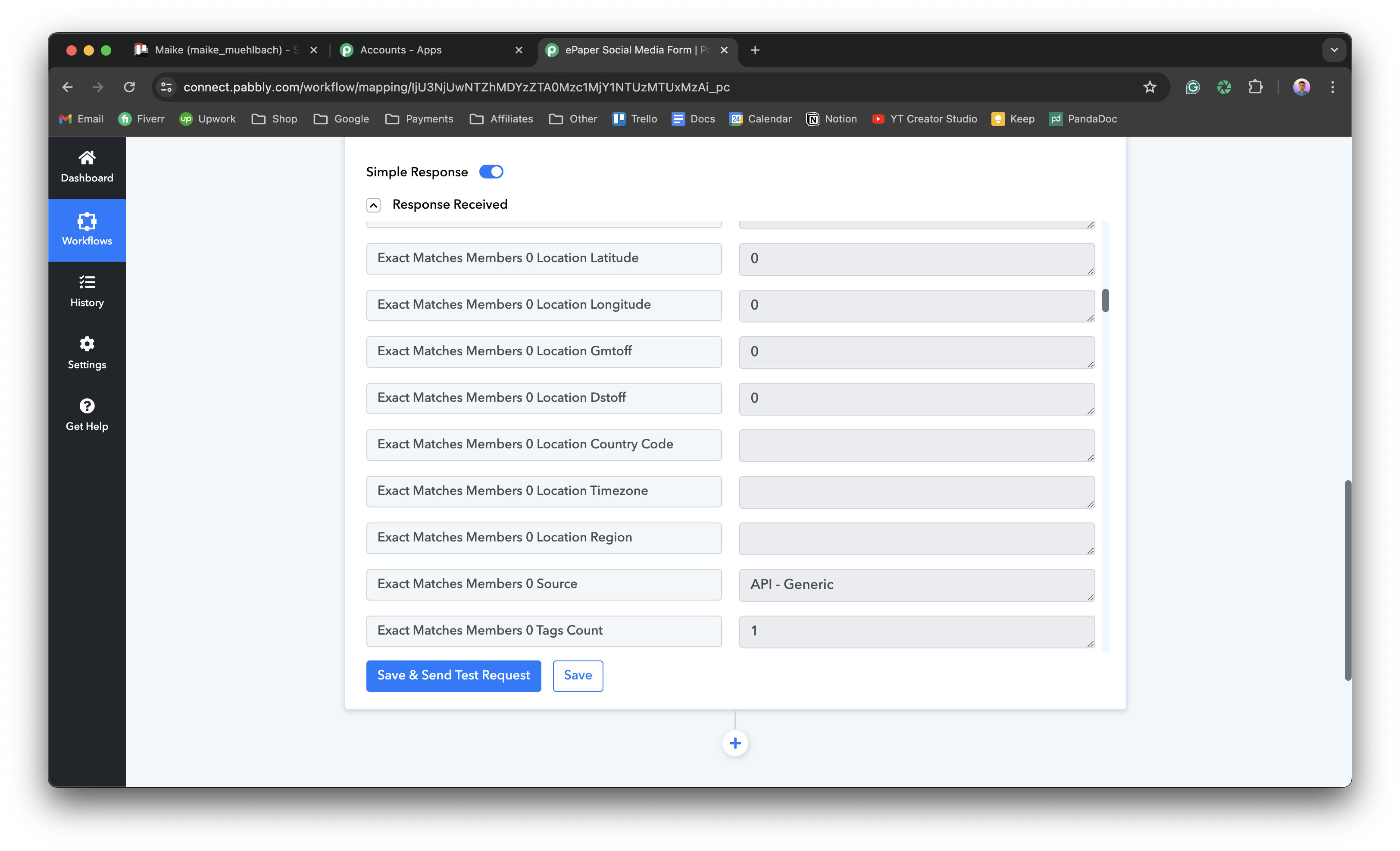The width and height of the screenshot is (1400, 851).
Task: Click the Location Dstoff value field
Action: point(916,399)
